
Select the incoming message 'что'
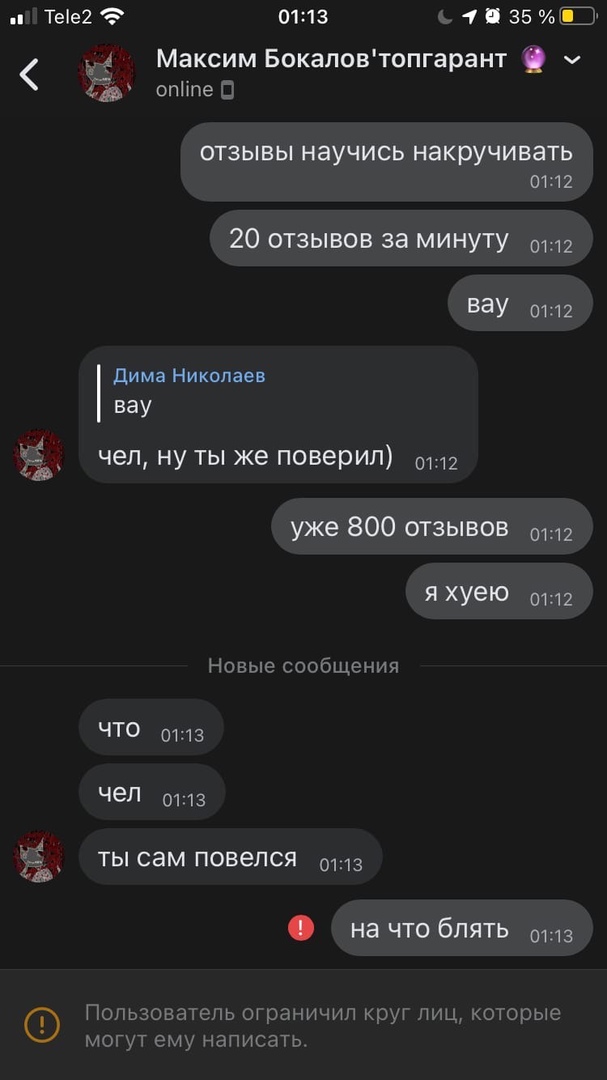(x=151, y=727)
